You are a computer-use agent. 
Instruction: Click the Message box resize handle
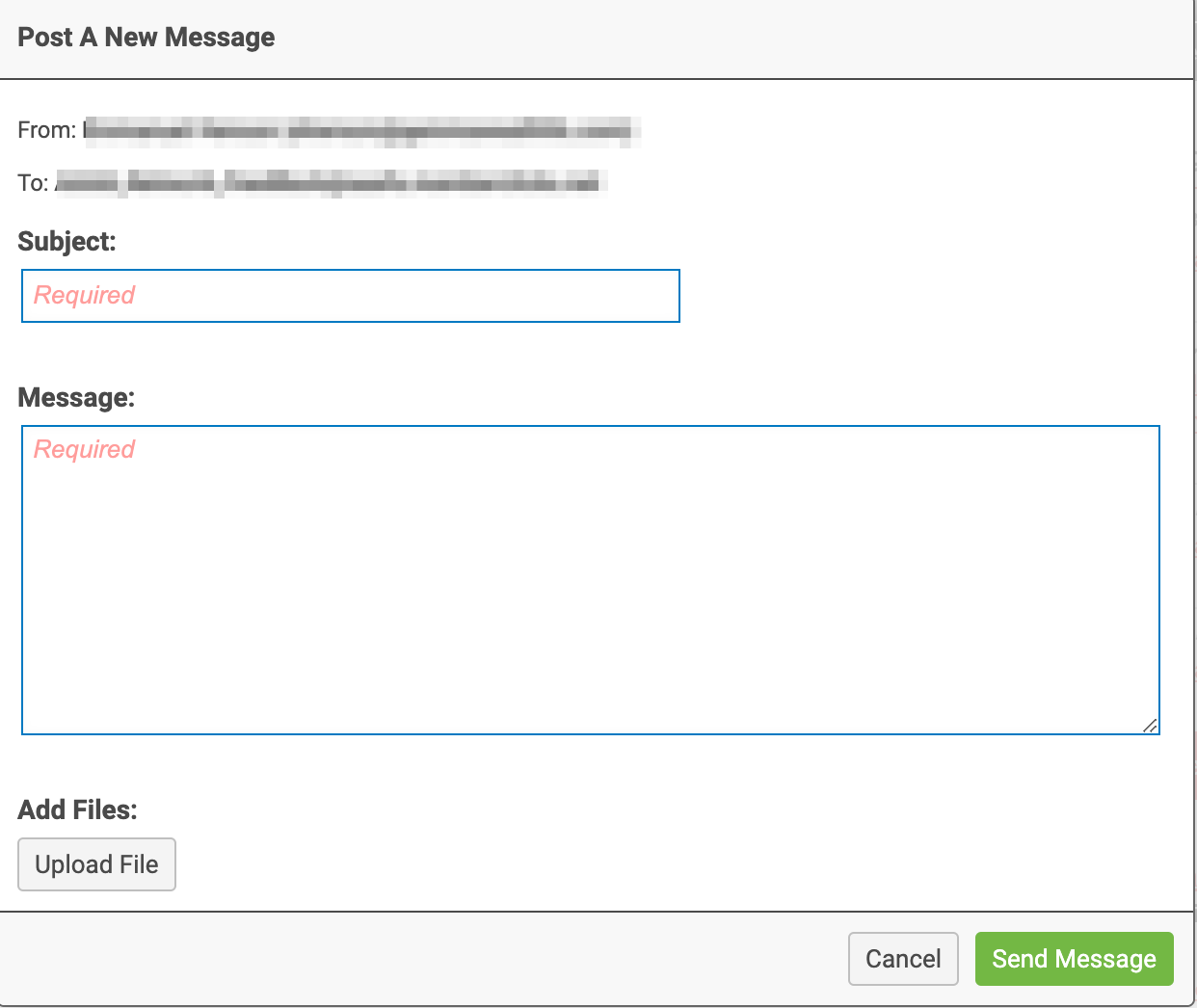point(1150,726)
